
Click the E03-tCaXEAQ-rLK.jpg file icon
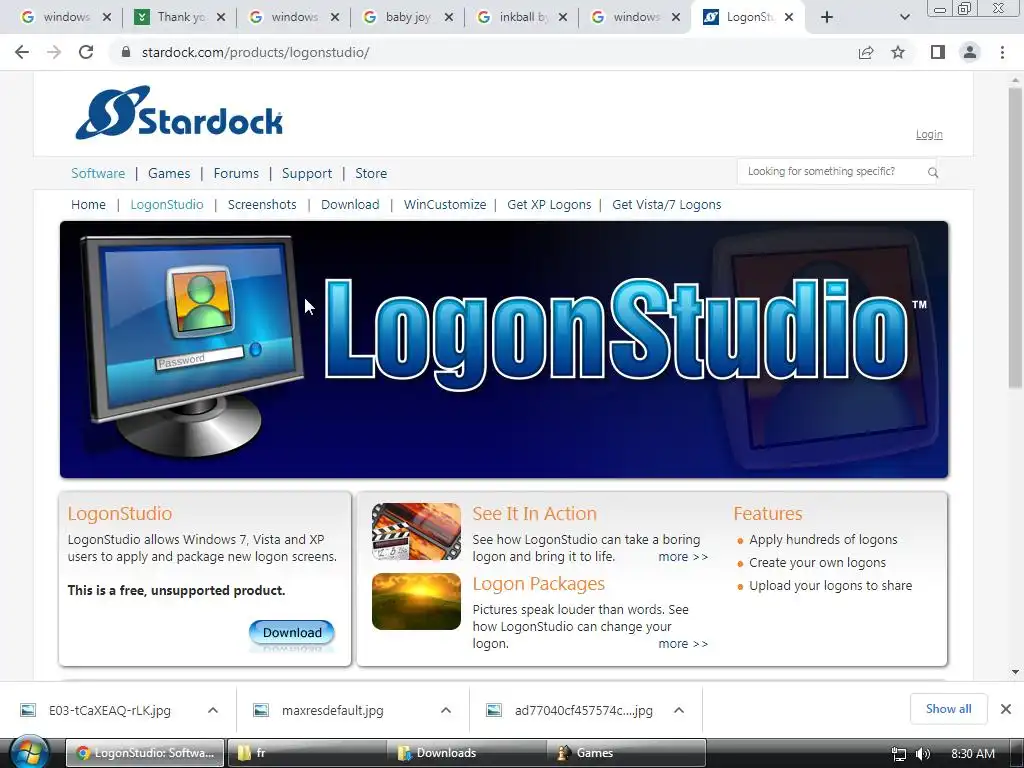(28, 710)
